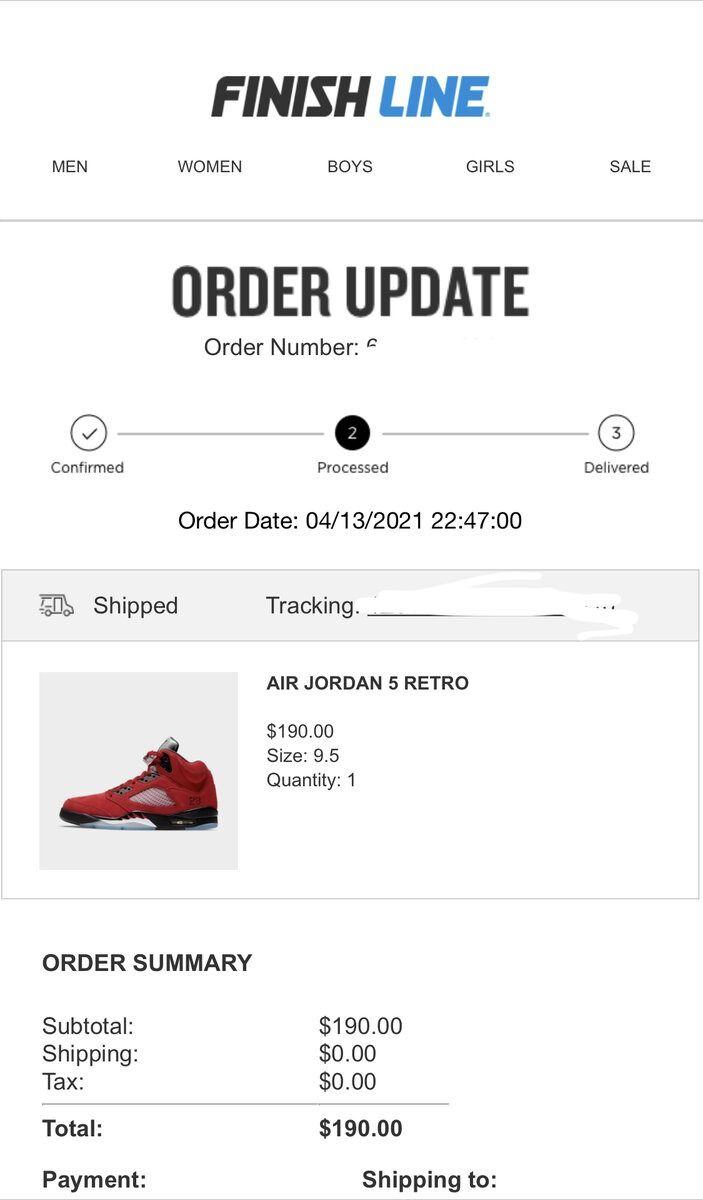
Task: Click the $190.00 Total amount
Action: [x=361, y=1129]
